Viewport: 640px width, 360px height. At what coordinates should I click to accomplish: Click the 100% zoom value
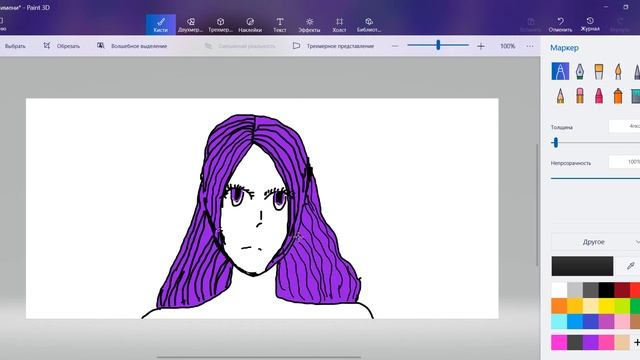[x=508, y=46]
